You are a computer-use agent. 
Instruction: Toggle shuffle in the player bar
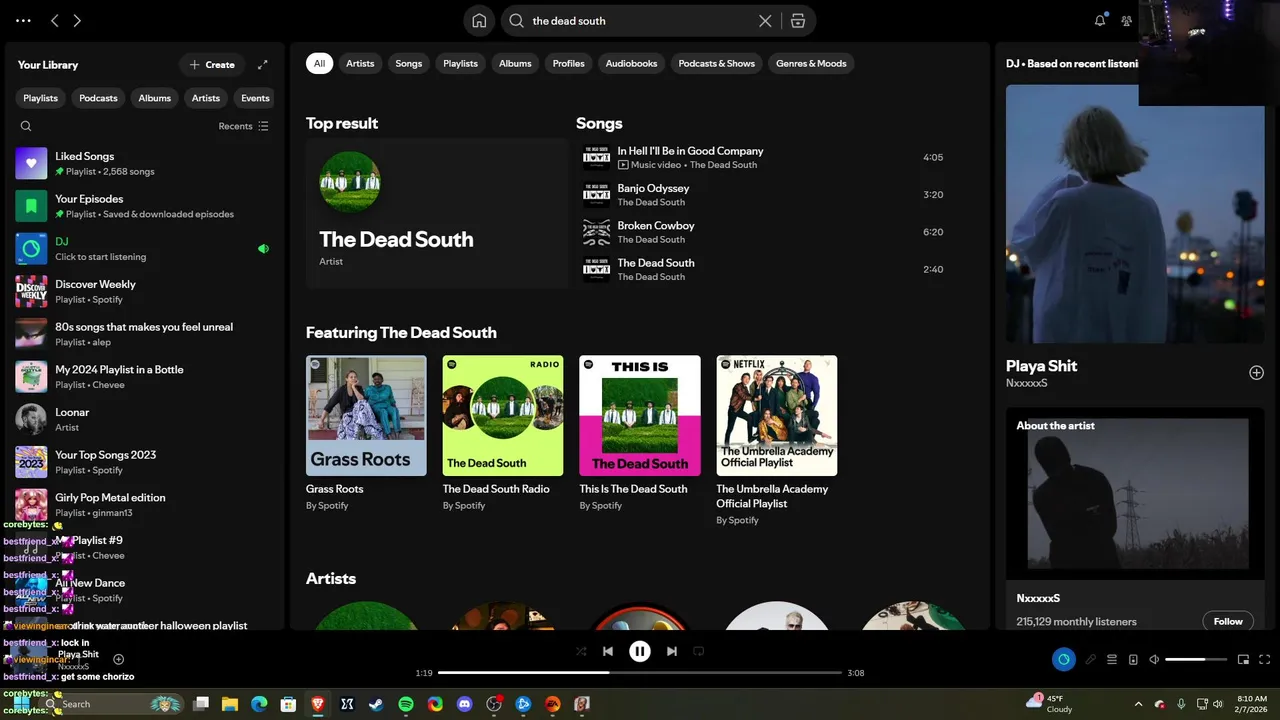click(581, 651)
